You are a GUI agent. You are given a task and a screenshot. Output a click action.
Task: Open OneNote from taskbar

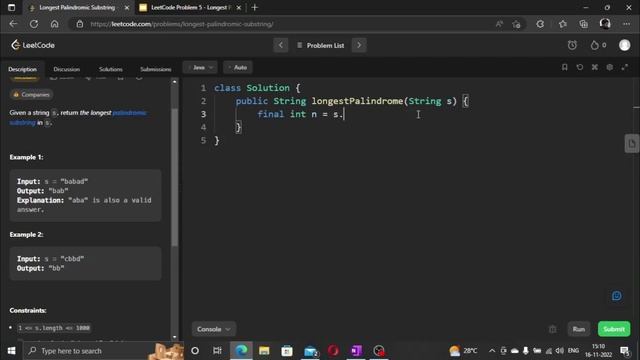[356, 351]
